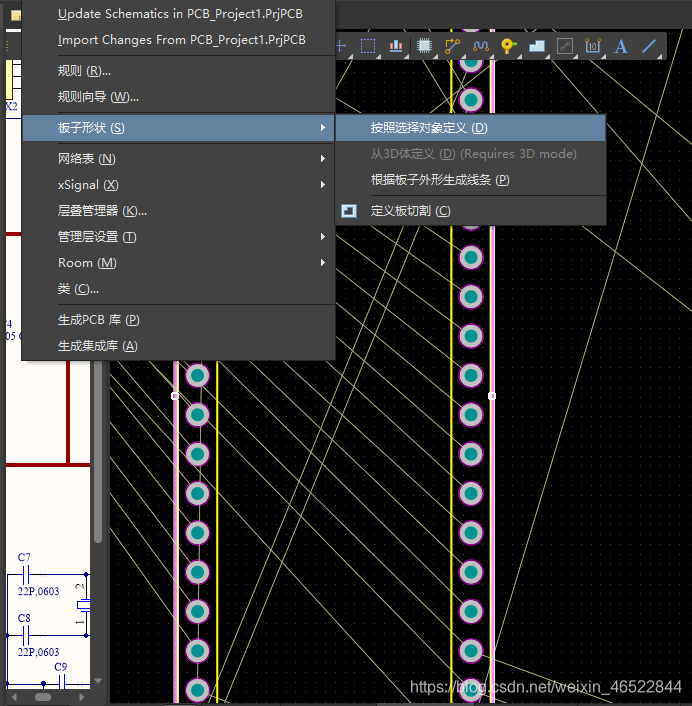Viewport: 692px width, 706px height.
Task: Click the dashed selection rectangle tool
Action: (x=368, y=46)
